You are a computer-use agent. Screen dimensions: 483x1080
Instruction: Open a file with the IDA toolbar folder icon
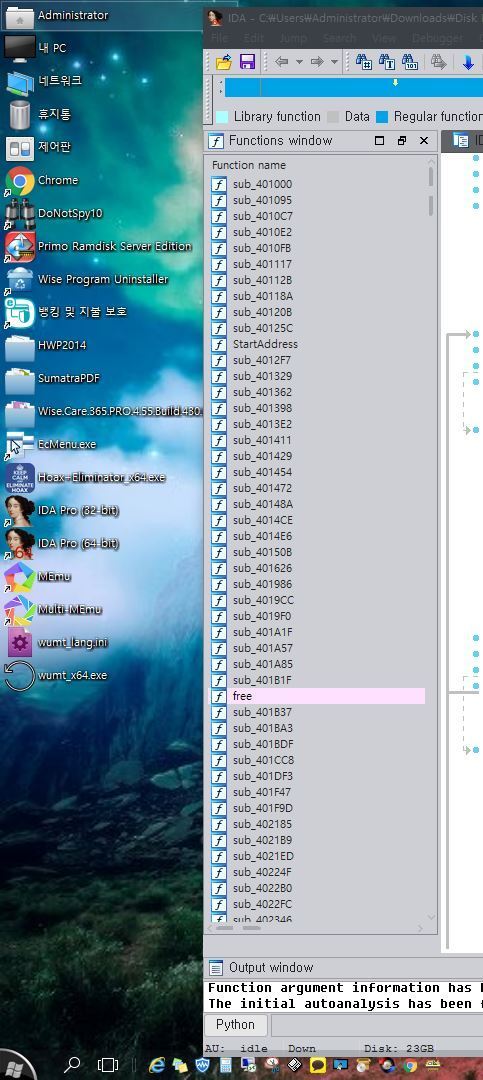[223, 62]
